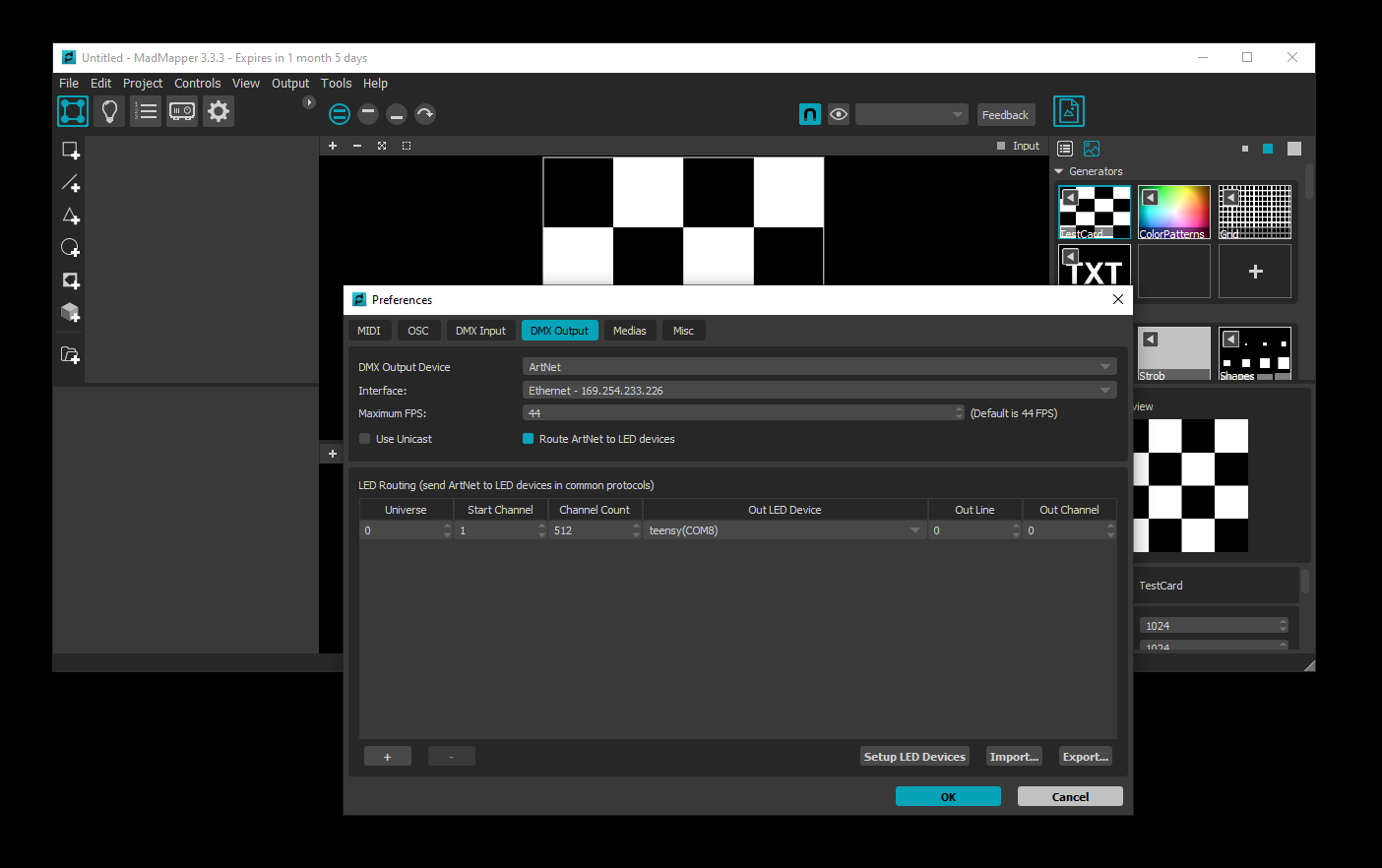
Task: Click the Export... button
Action: pyautogui.click(x=1086, y=756)
